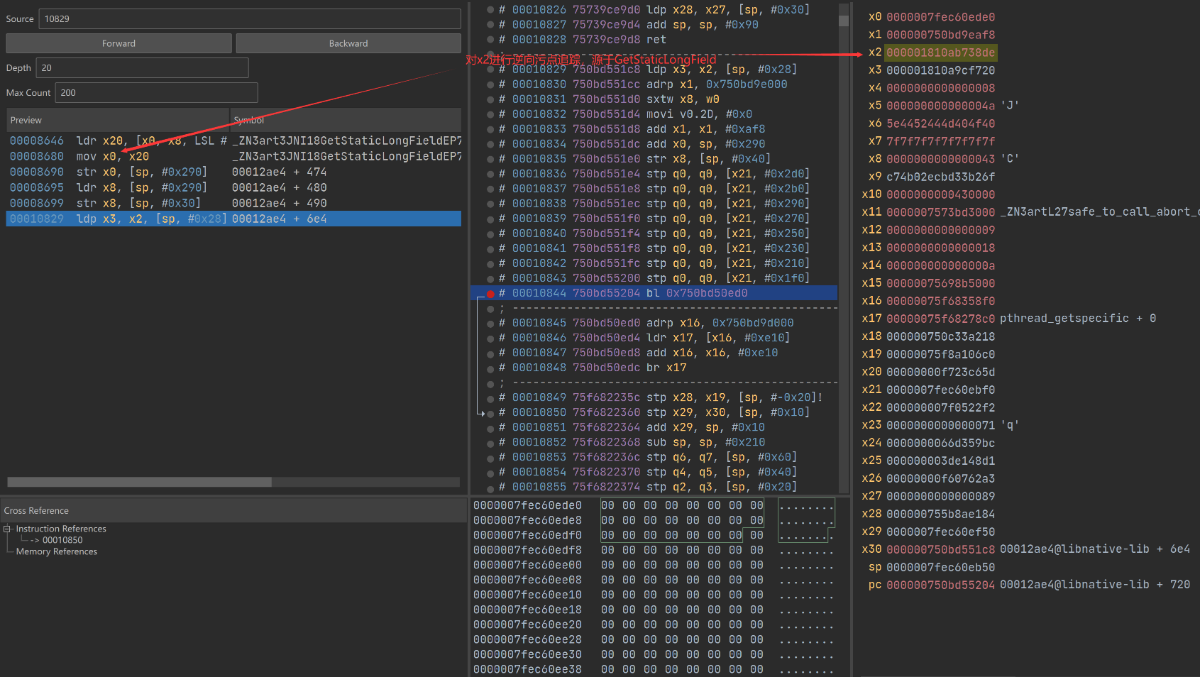Image resolution: width=1200 pixels, height=677 pixels.
Task: Select trace row 00008646 ldr x20
Action: coord(233,142)
